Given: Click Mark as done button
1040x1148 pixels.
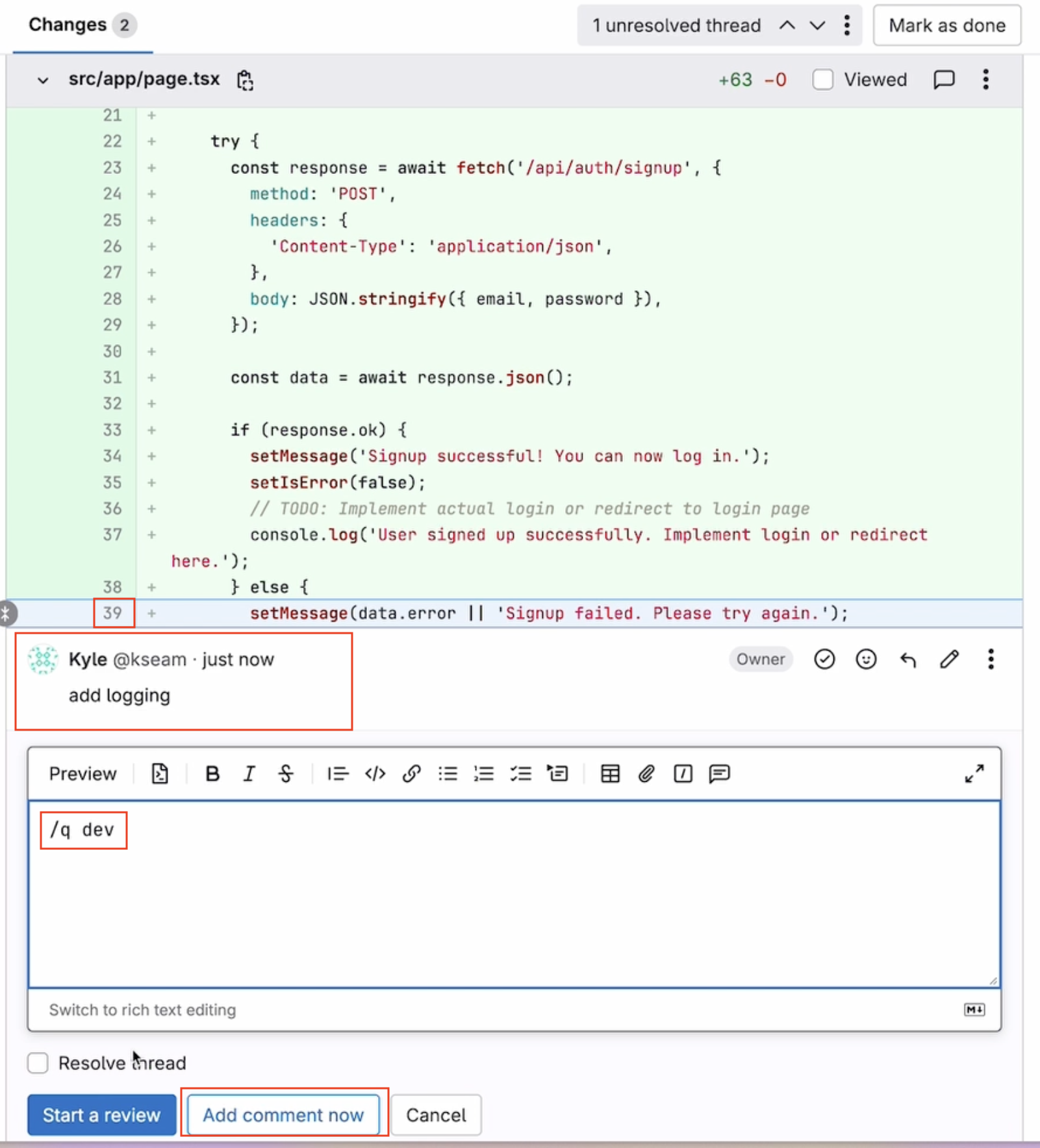Looking at the screenshot, I should (x=947, y=25).
